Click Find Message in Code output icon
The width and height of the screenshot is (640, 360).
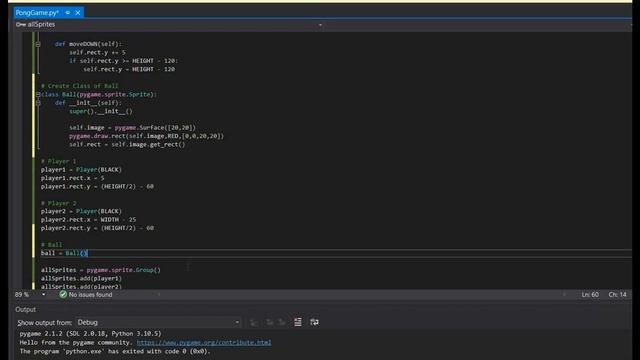click(253, 322)
